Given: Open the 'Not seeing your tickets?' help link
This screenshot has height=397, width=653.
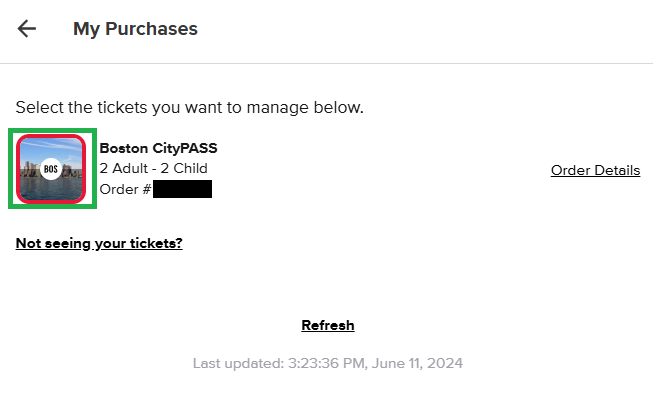Looking at the screenshot, I should click(99, 243).
